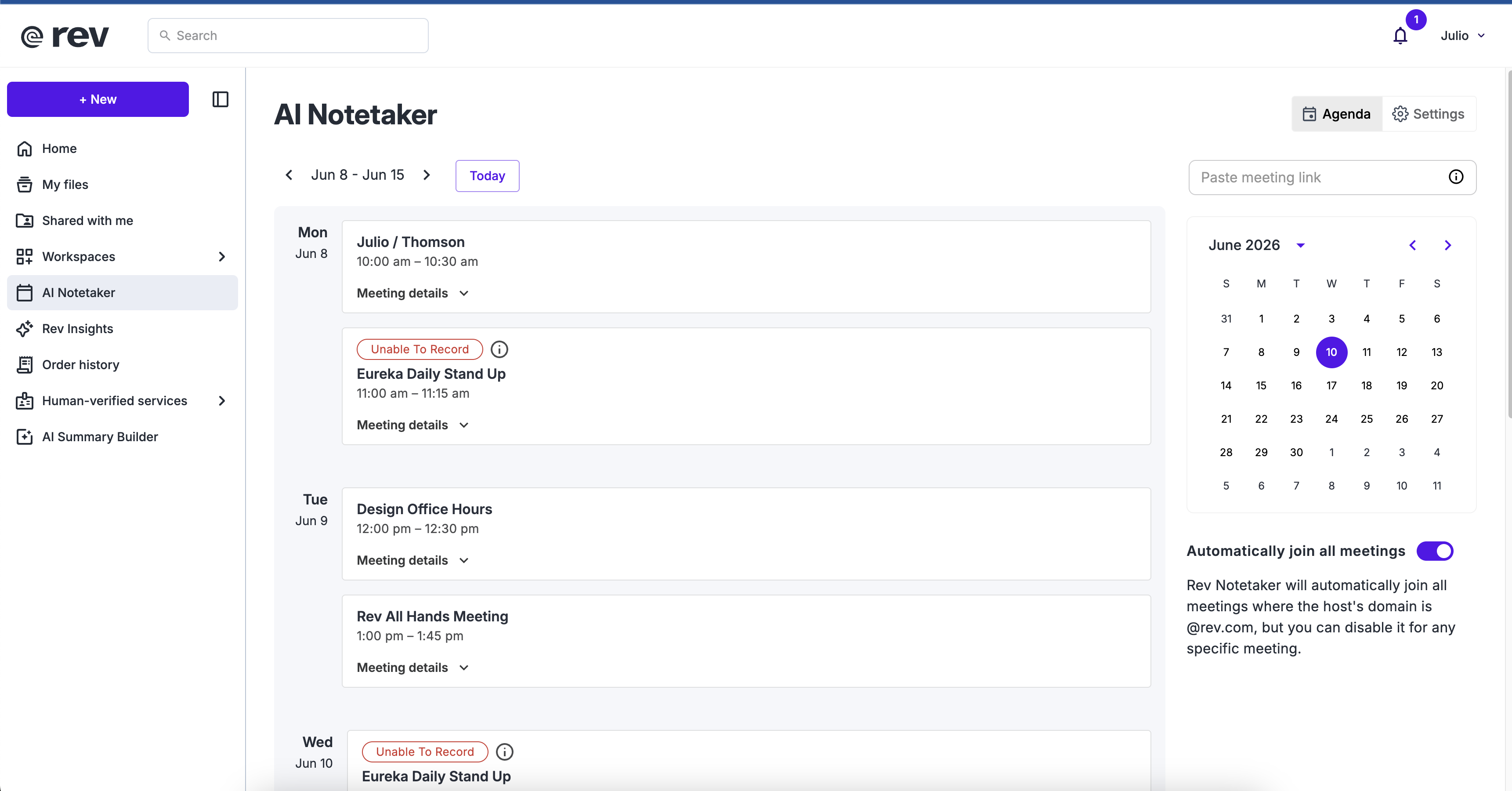Select June 10 in the mini calendar
The image size is (1512, 791).
(1331, 352)
